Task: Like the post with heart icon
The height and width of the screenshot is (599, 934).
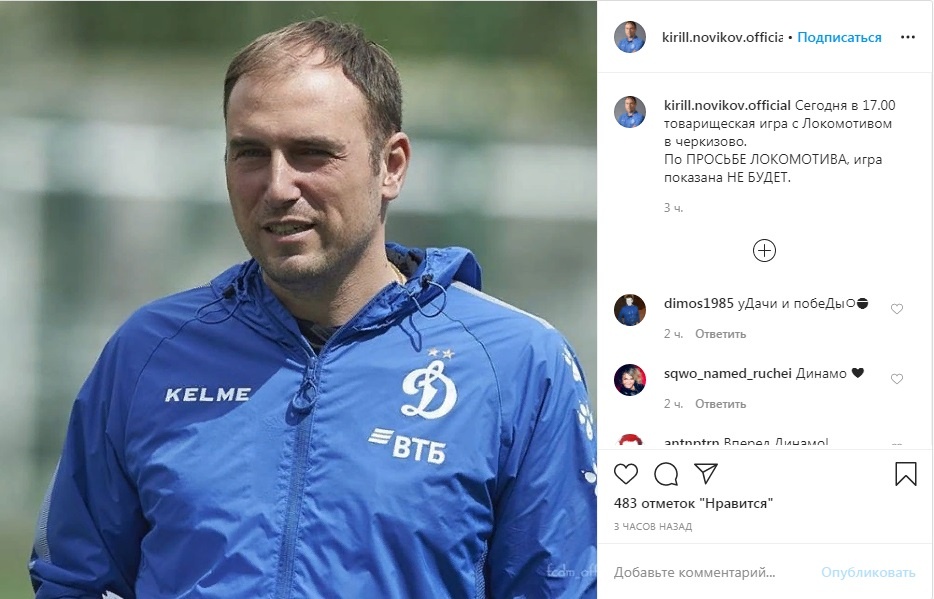Action: pyautogui.click(x=625, y=474)
